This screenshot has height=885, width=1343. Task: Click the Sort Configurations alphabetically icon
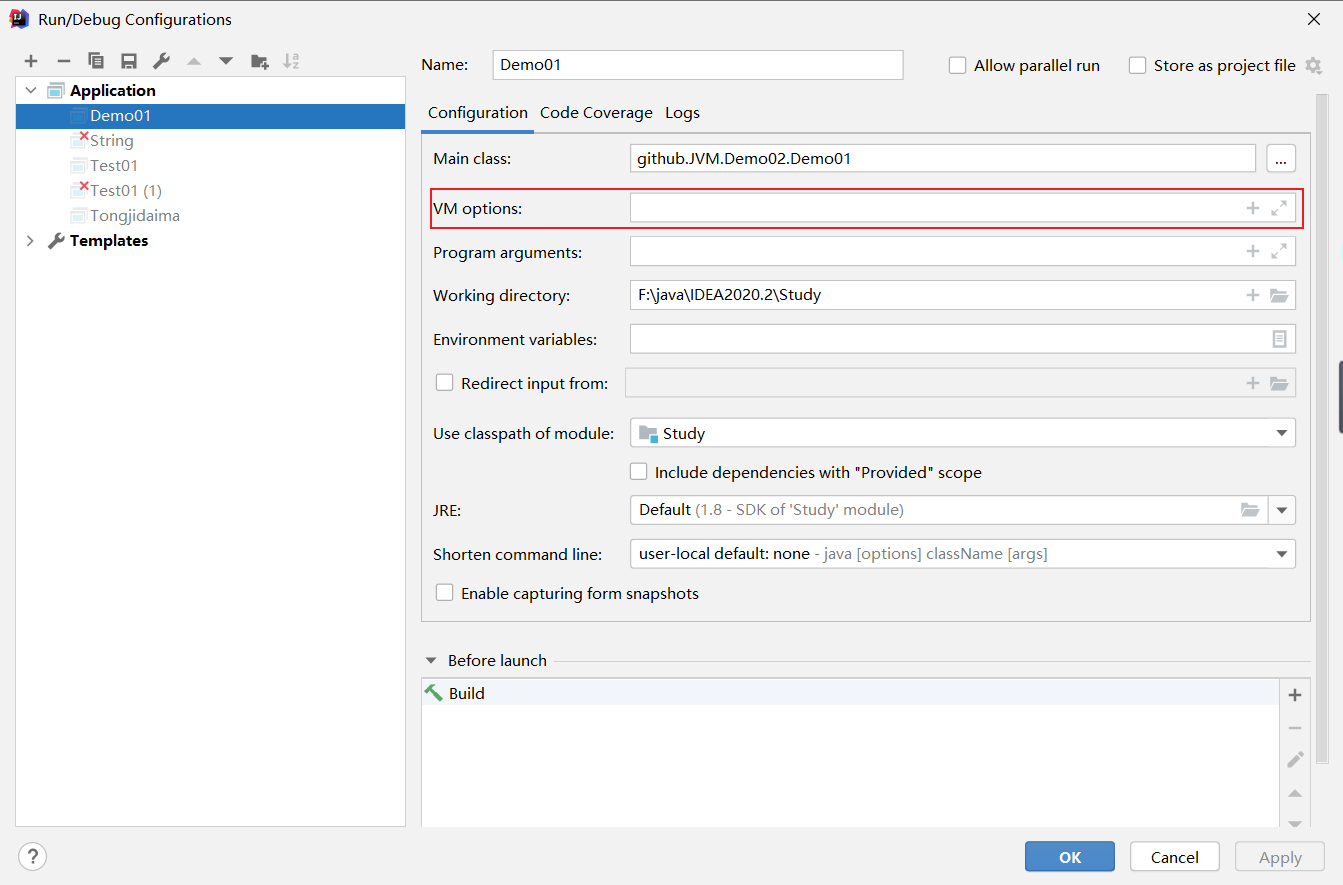pyautogui.click(x=291, y=61)
